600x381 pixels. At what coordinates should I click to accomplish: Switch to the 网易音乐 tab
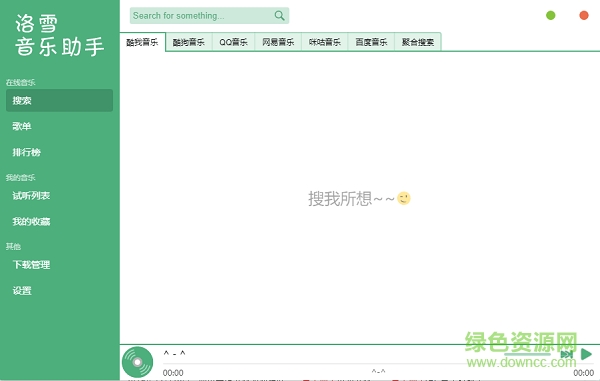click(x=278, y=42)
